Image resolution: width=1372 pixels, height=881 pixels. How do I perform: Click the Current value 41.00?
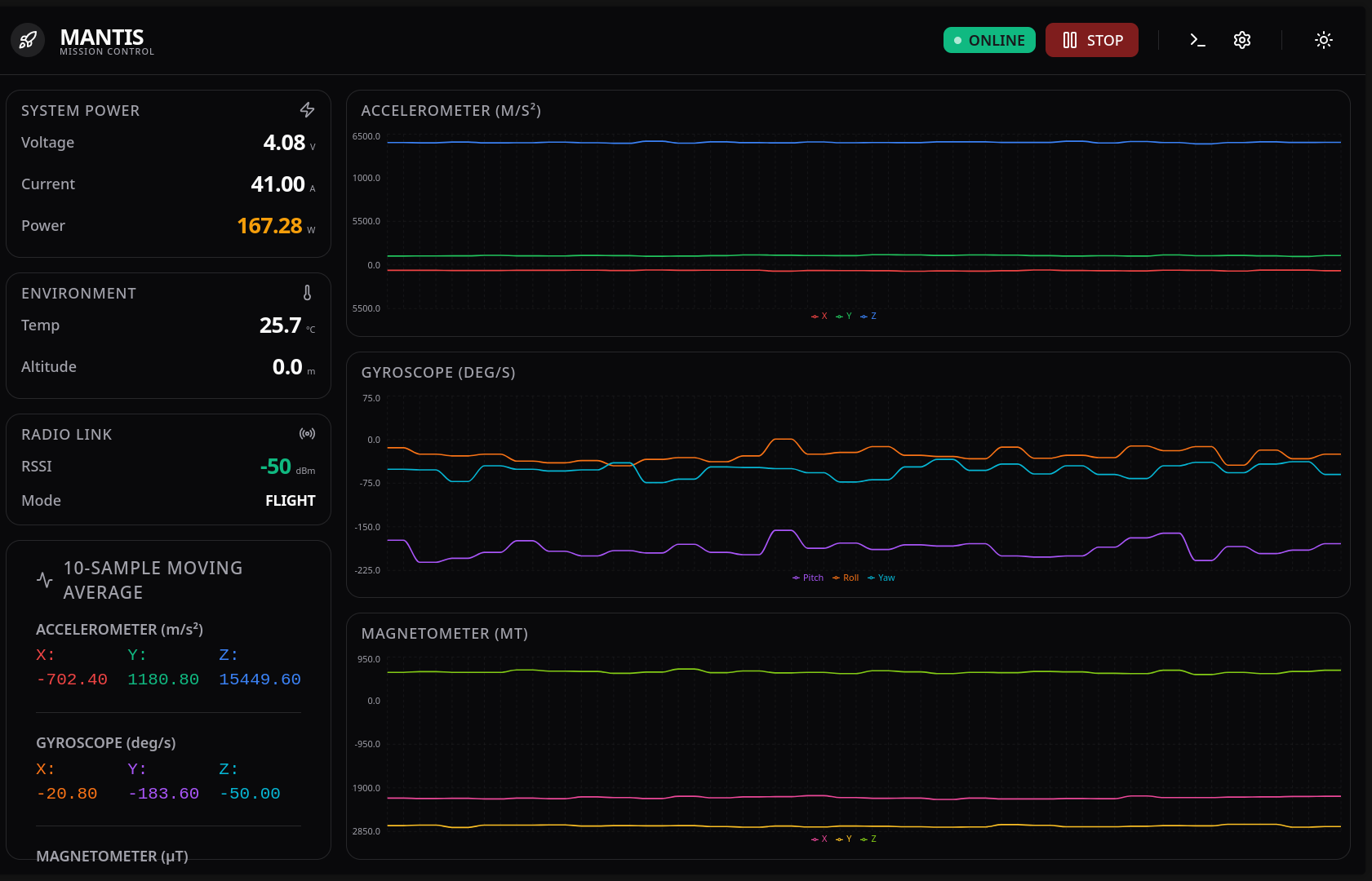point(278,184)
